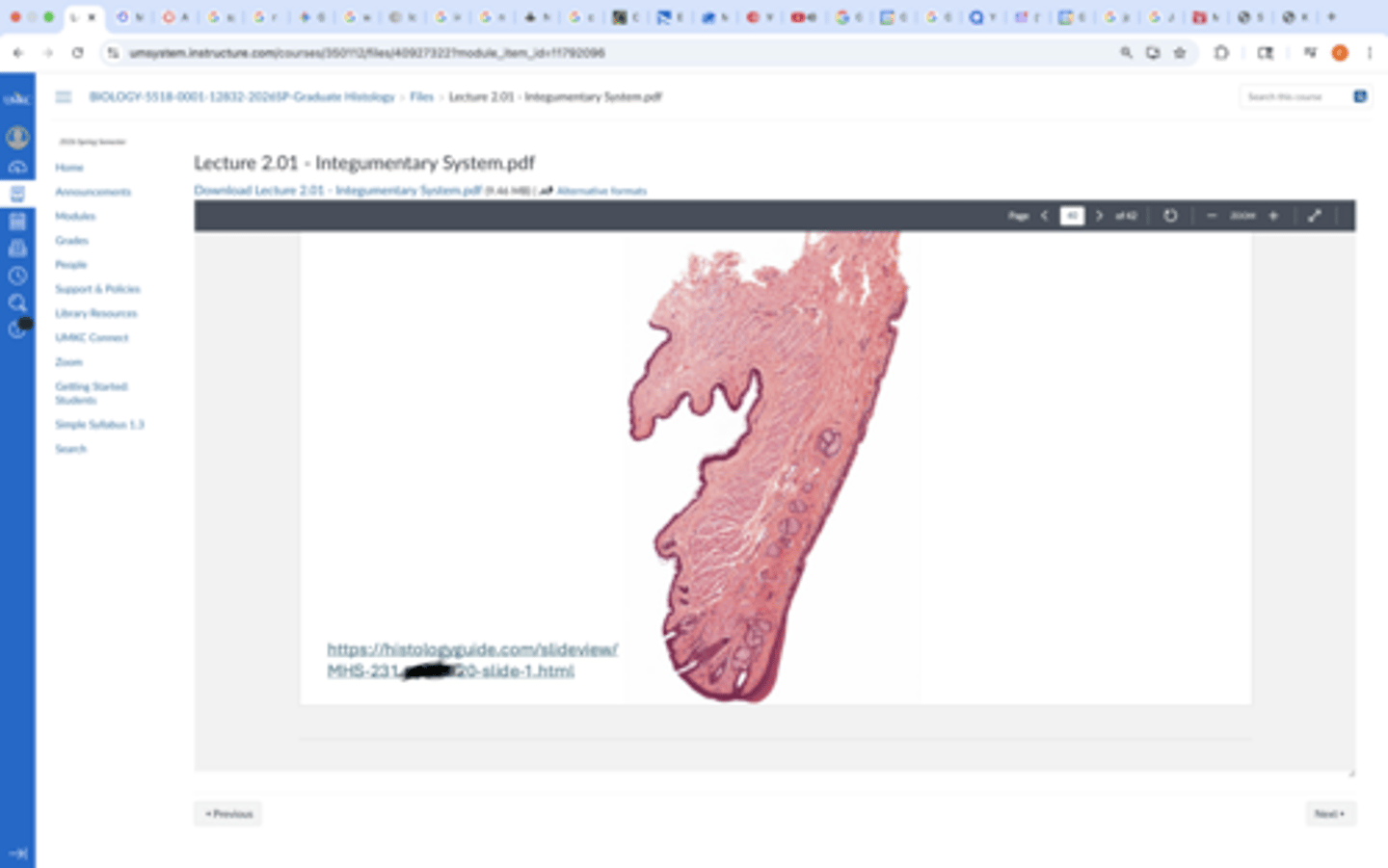This screenshot has height=868, width=1388.
Task: Open the Chrome profile avatar
Action: click(x=1340, y=53)
